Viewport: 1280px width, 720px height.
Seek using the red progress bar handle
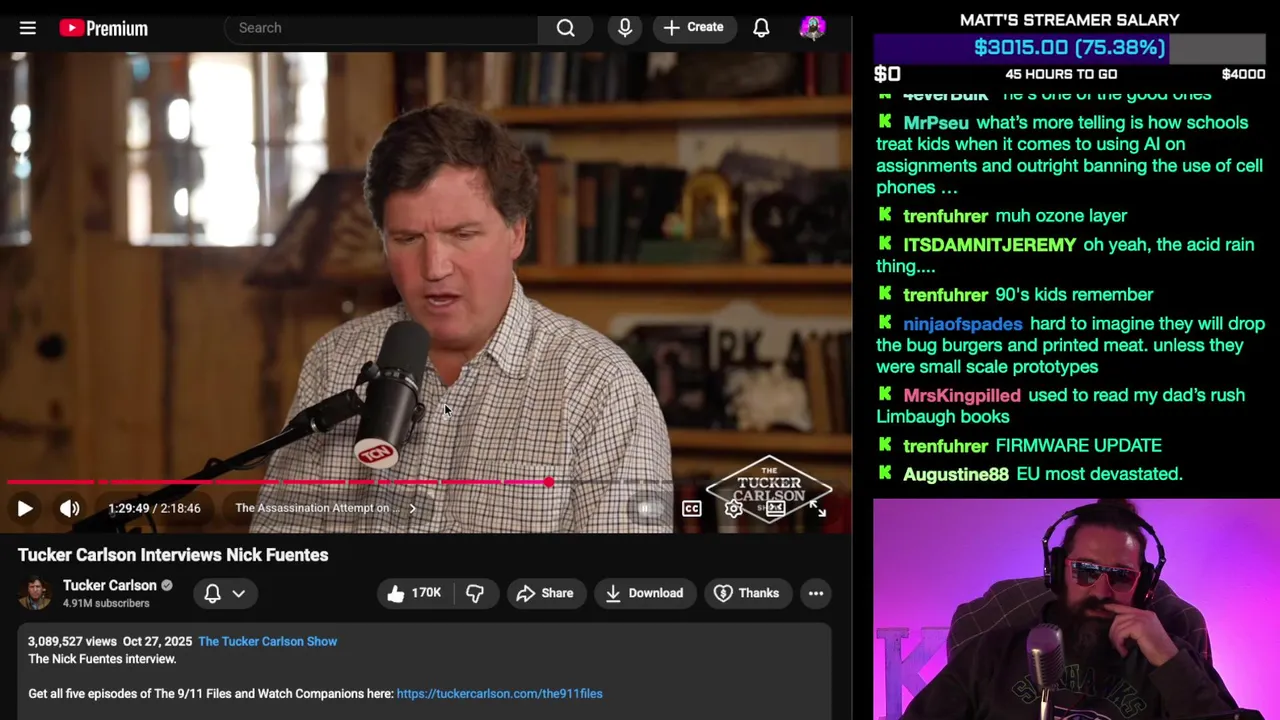click(549, 483)
